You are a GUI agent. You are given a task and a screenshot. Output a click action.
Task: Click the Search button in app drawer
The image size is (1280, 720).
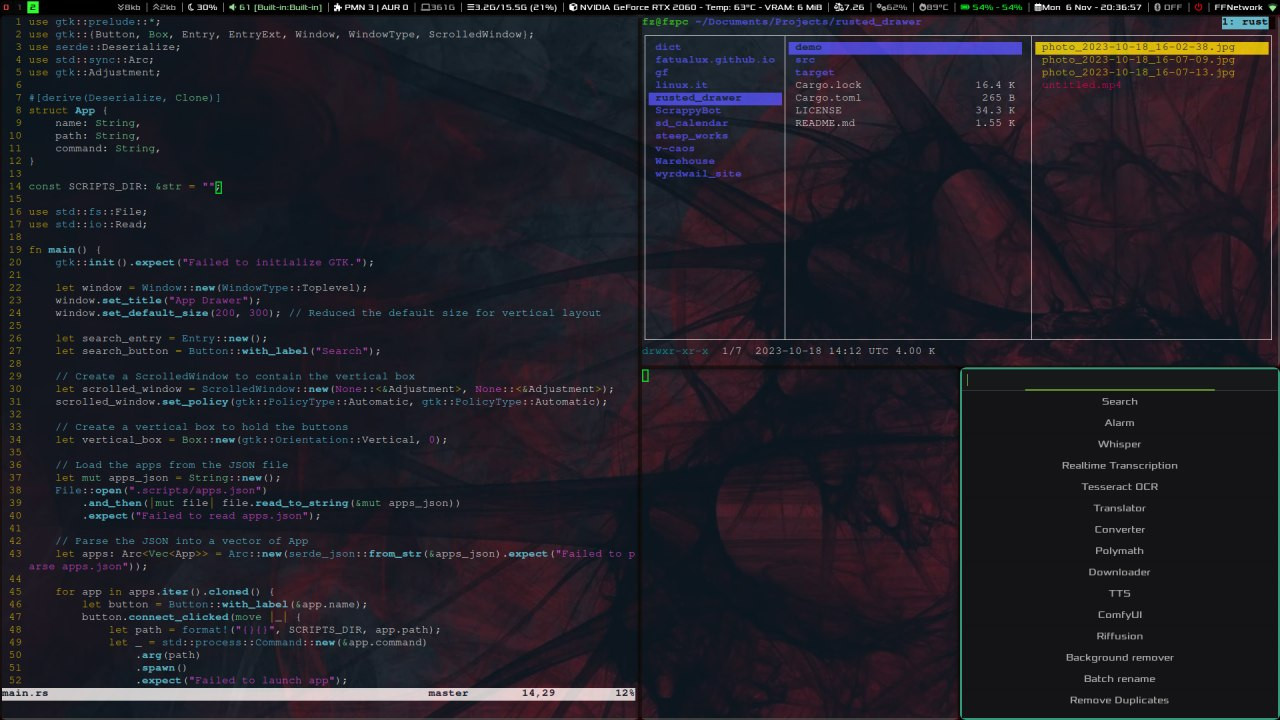tap(1119, 401)
